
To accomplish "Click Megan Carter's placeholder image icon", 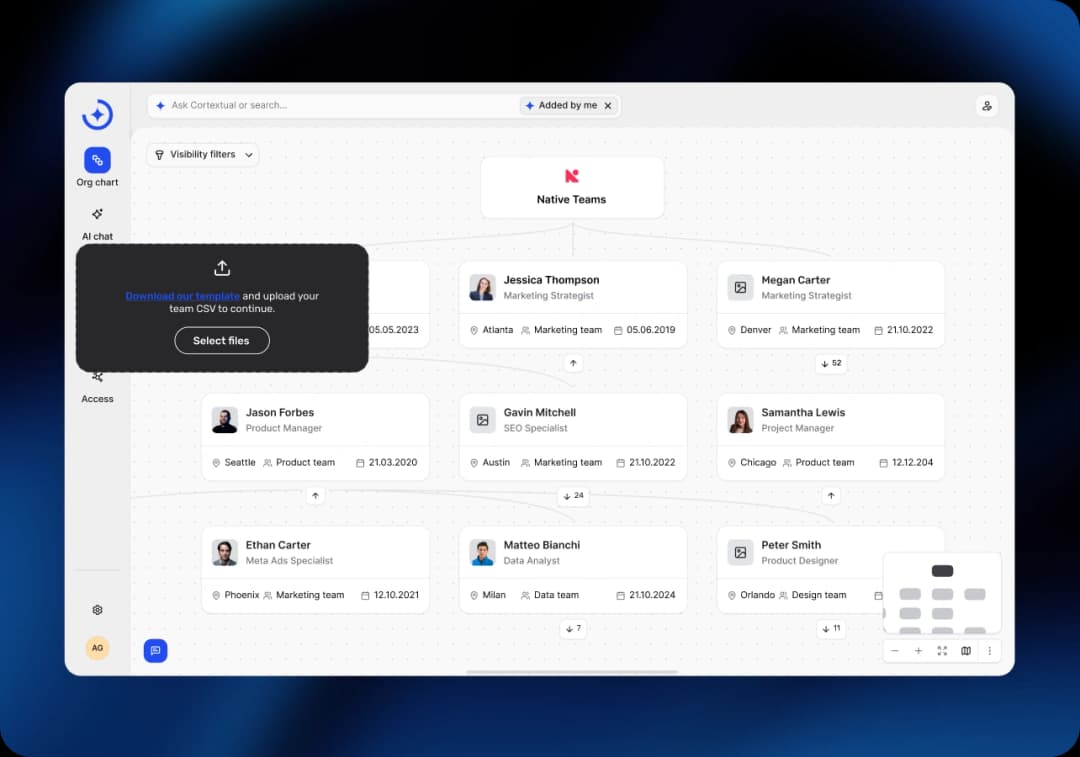I will [740, 287].
